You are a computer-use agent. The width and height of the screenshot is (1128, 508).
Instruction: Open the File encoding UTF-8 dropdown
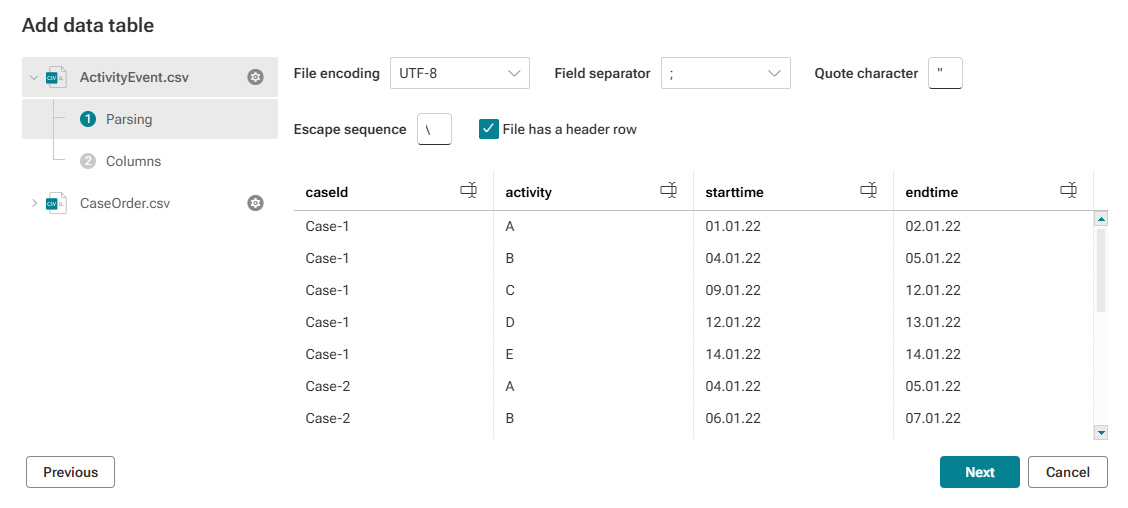(x=460, y=73)
